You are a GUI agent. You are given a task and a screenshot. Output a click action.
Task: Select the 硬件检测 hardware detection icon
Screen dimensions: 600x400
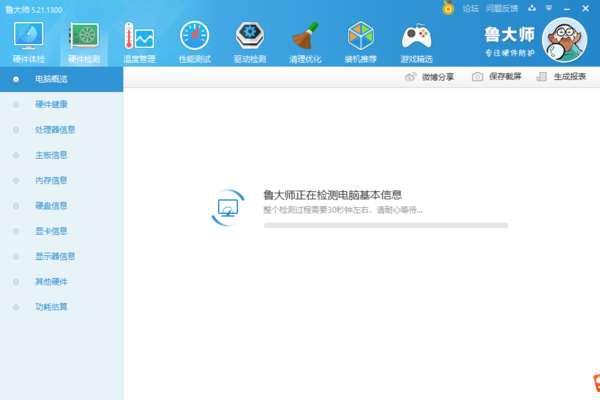pos(83,40)
